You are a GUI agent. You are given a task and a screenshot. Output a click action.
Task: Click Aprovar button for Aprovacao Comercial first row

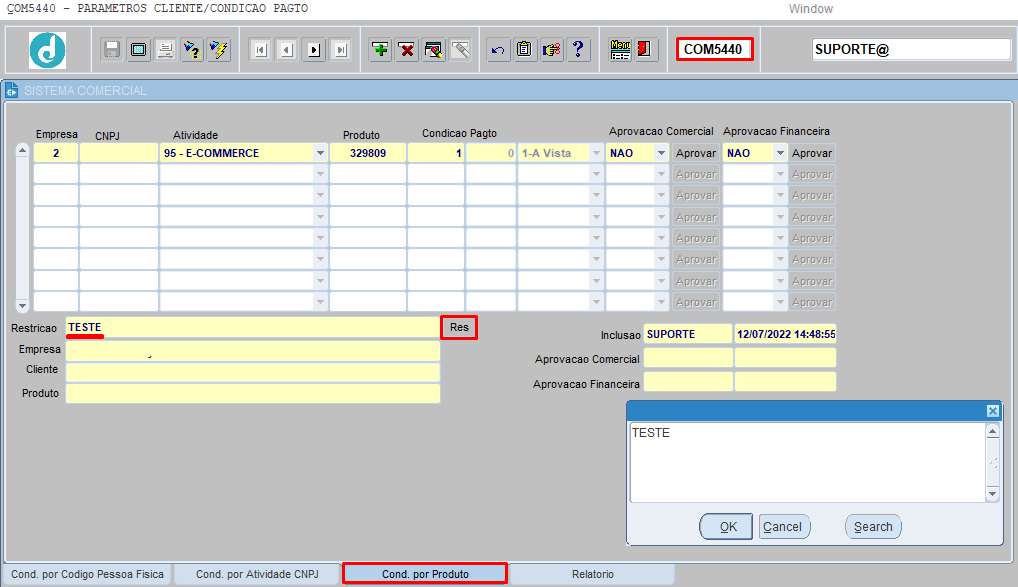(x=695, y=153)
